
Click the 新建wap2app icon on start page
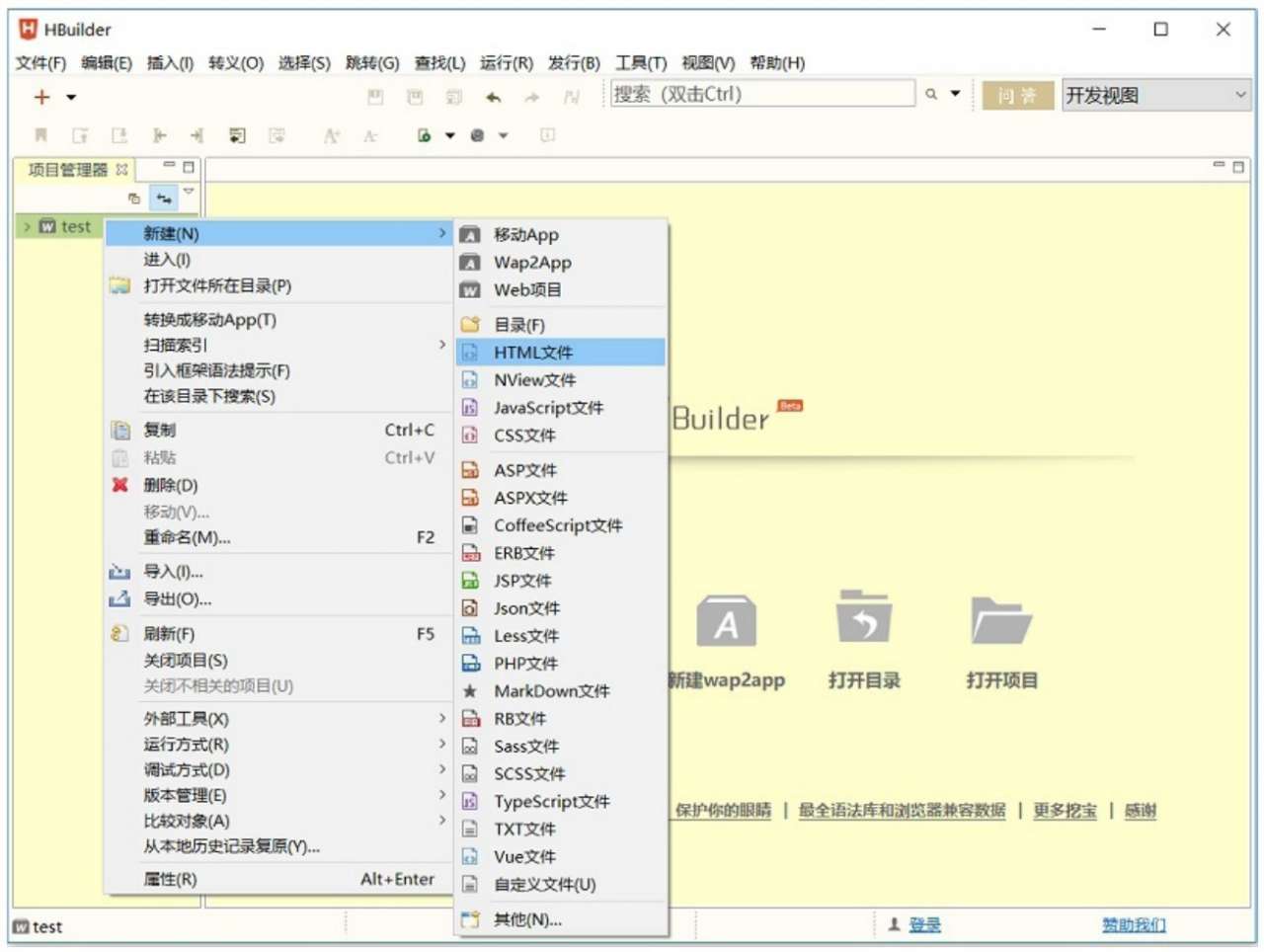727,620
